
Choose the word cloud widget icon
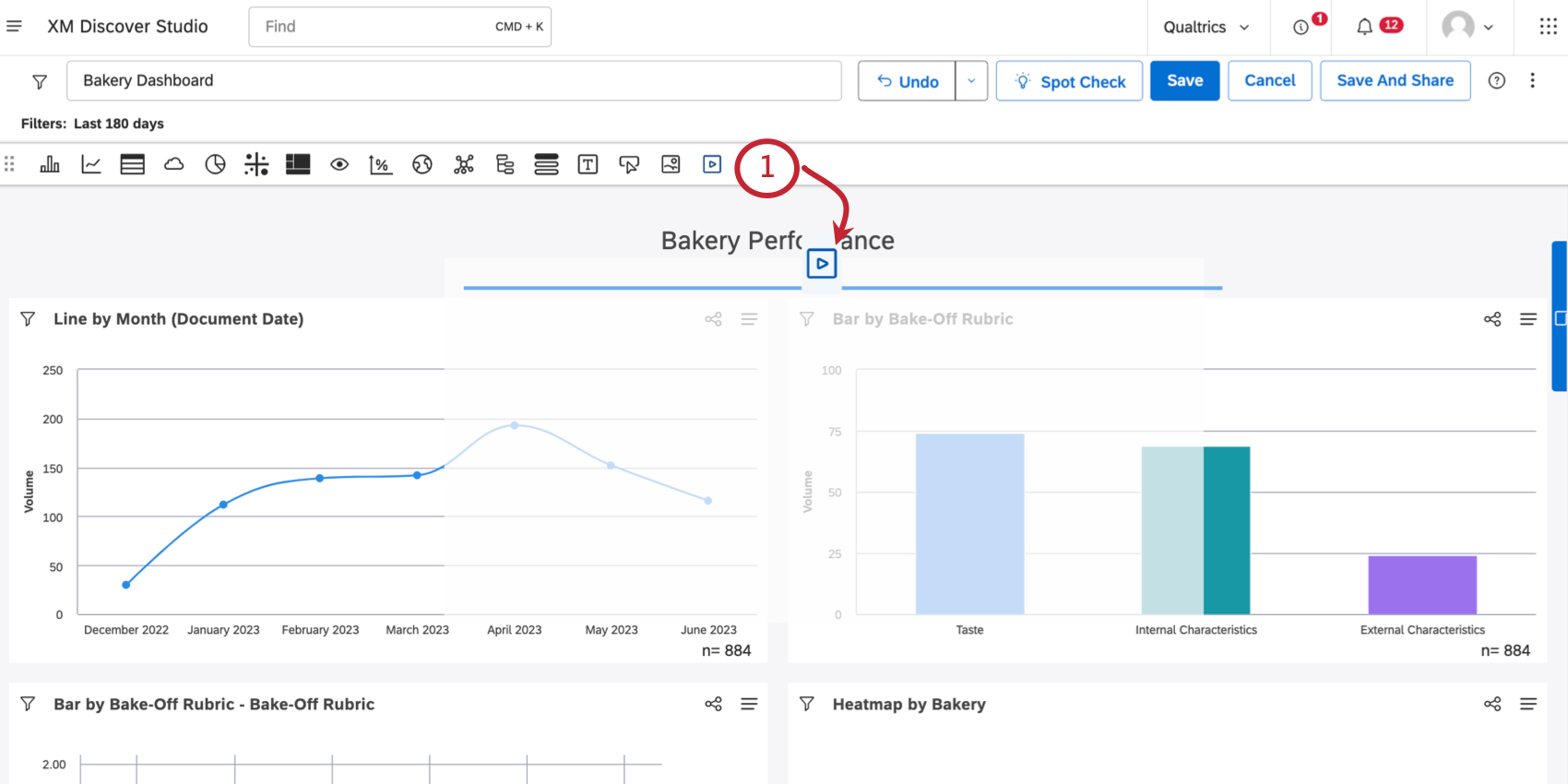pyautogui.click(x=173, y=164)
